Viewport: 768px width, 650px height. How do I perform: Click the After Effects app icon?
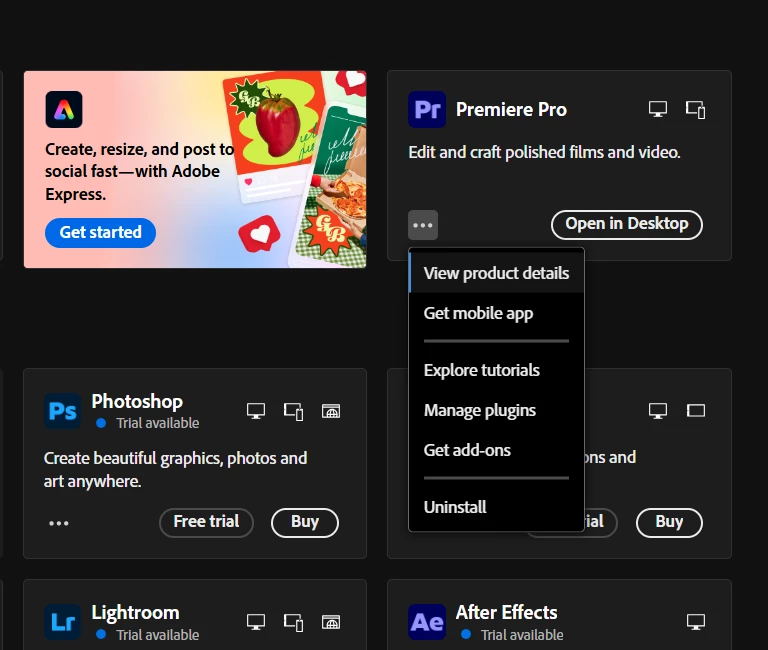(x=427, y=622)
